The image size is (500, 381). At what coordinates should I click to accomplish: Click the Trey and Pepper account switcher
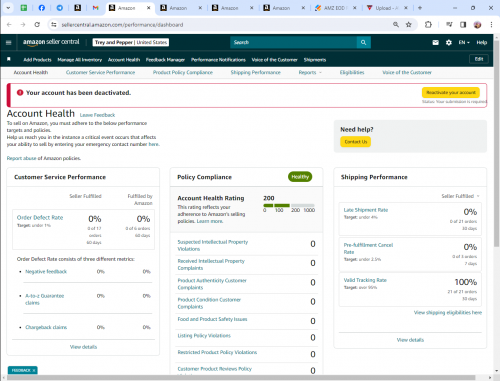(131, 42)
